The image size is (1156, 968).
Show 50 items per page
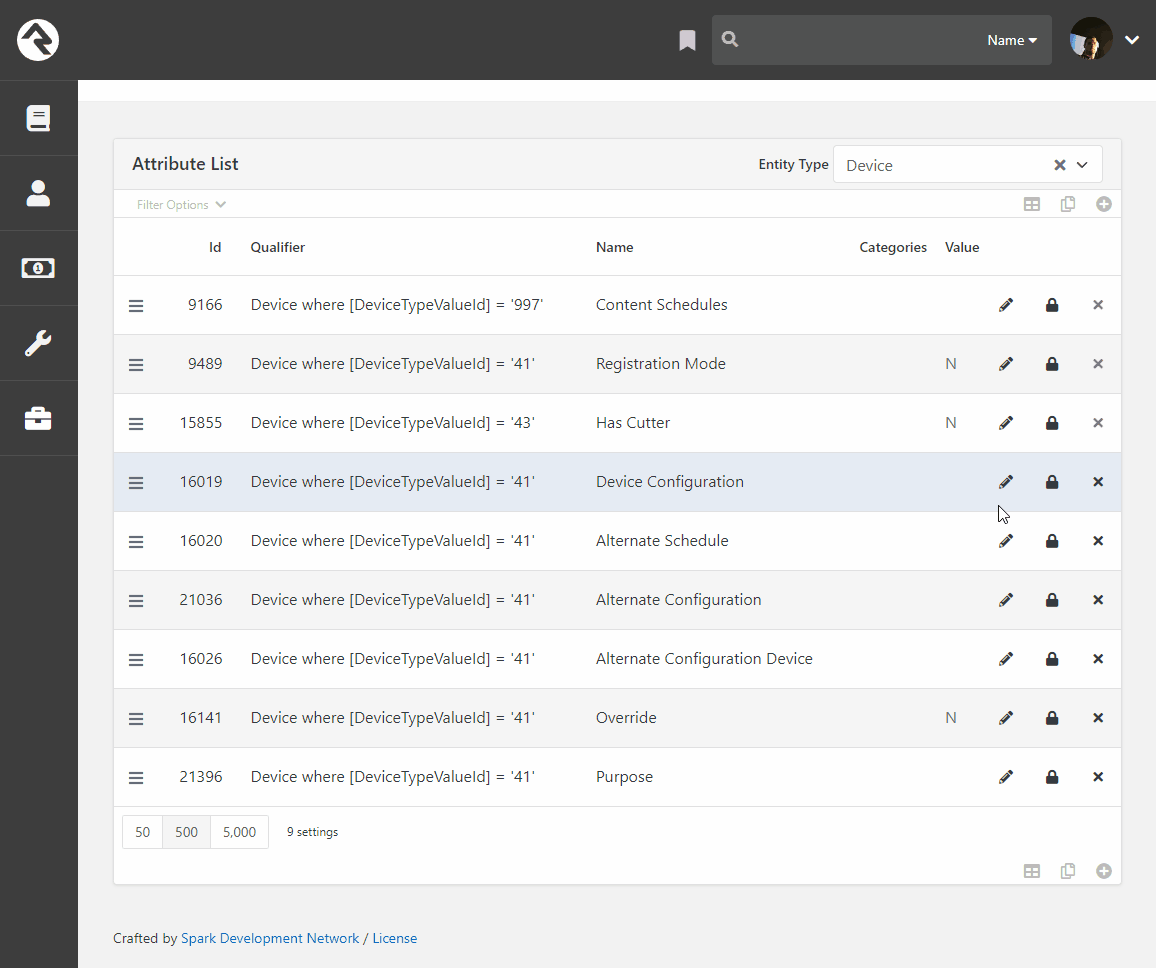(x=142, y=832)
